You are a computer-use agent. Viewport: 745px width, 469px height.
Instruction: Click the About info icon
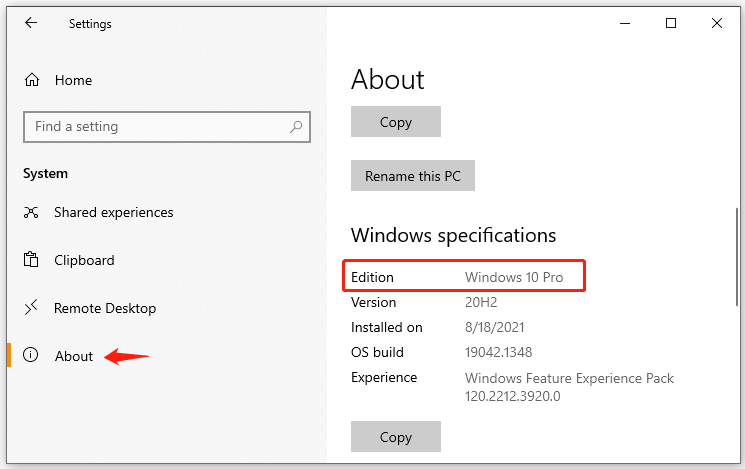coord(30,355)
